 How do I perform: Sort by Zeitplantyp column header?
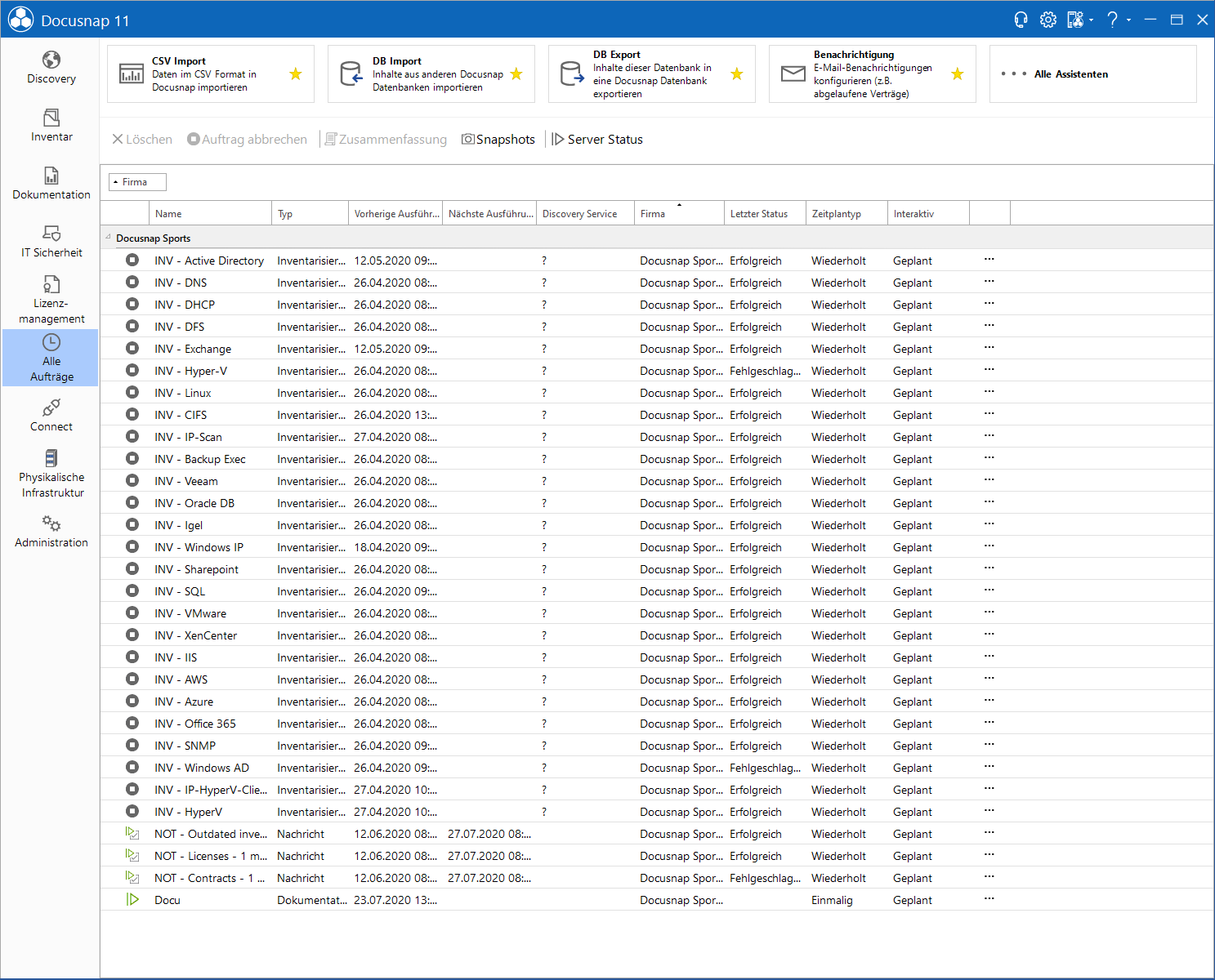846,214
